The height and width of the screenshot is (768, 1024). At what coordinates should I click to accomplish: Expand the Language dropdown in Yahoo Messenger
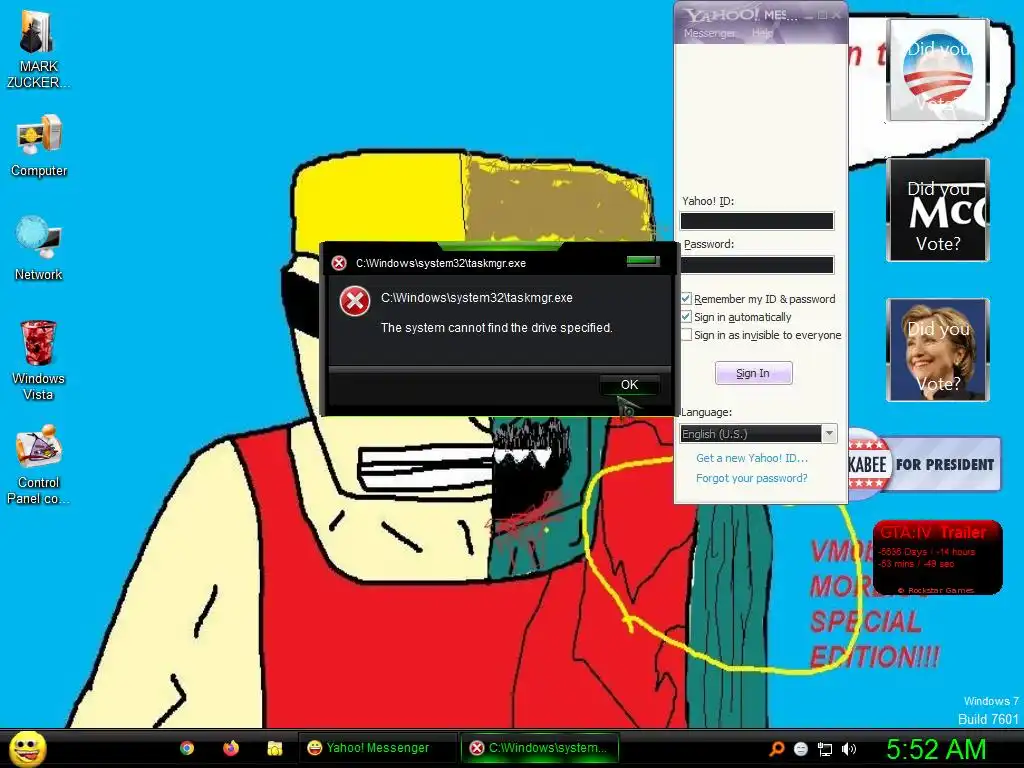point(829,434)
